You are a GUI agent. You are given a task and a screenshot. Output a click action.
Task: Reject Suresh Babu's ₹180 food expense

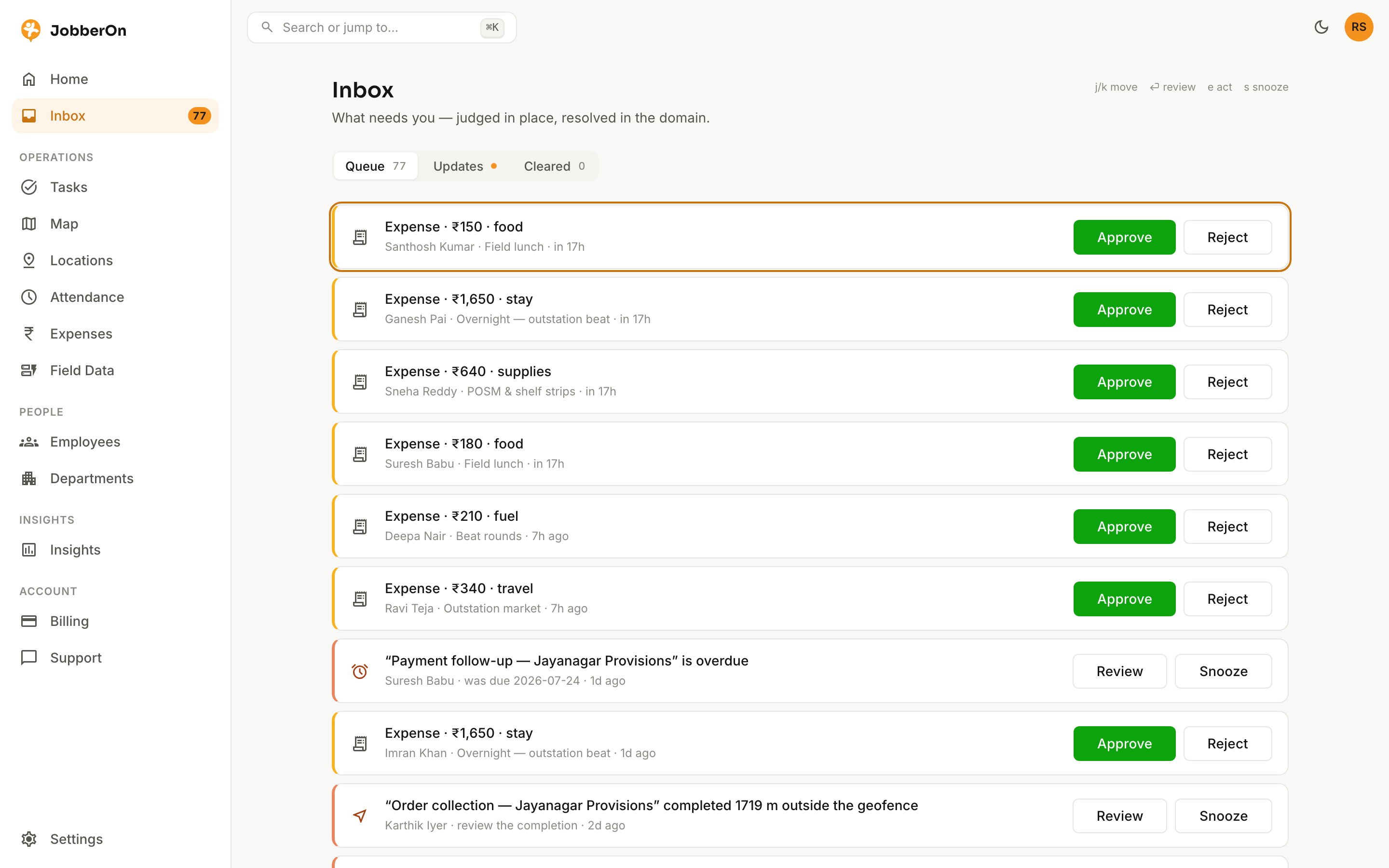click(x=1228, y=454)
